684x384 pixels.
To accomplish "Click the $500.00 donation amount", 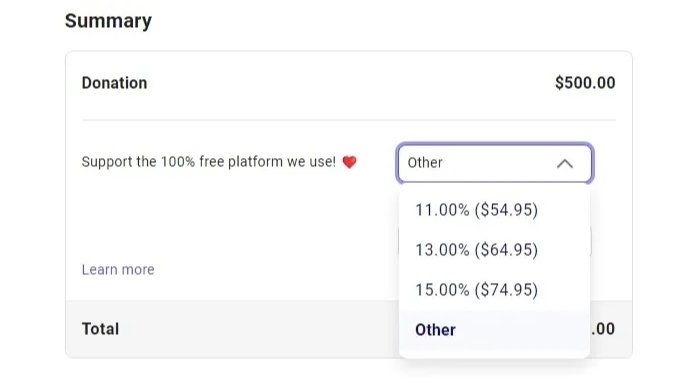I will pyautogui.click(x=585, y=83).
